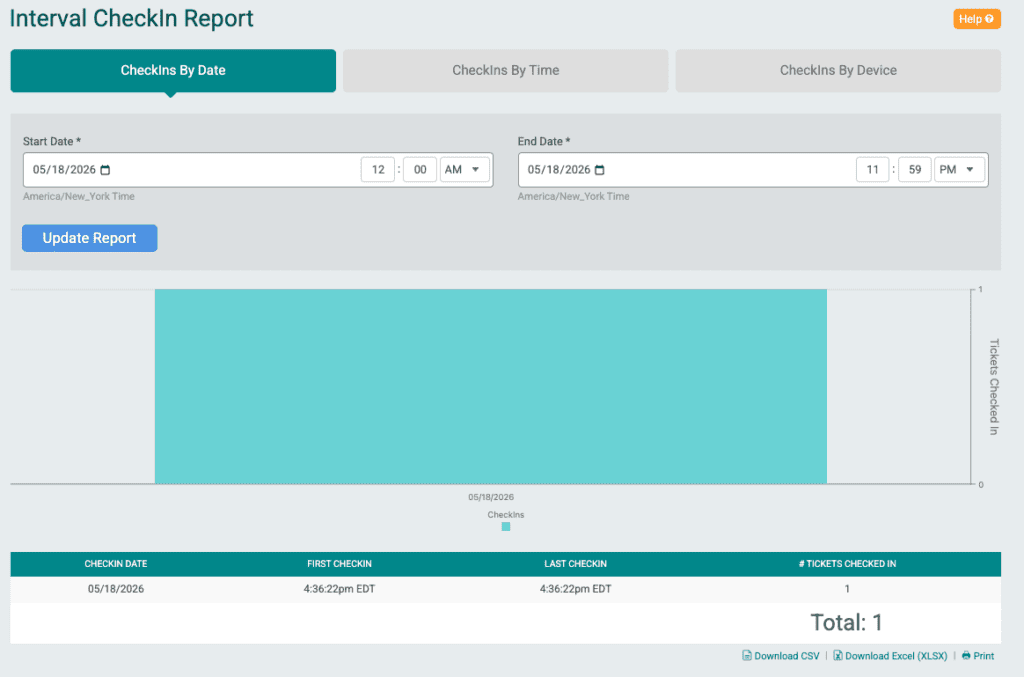Click the 05/18/2026 table cell

click(116, 589)
